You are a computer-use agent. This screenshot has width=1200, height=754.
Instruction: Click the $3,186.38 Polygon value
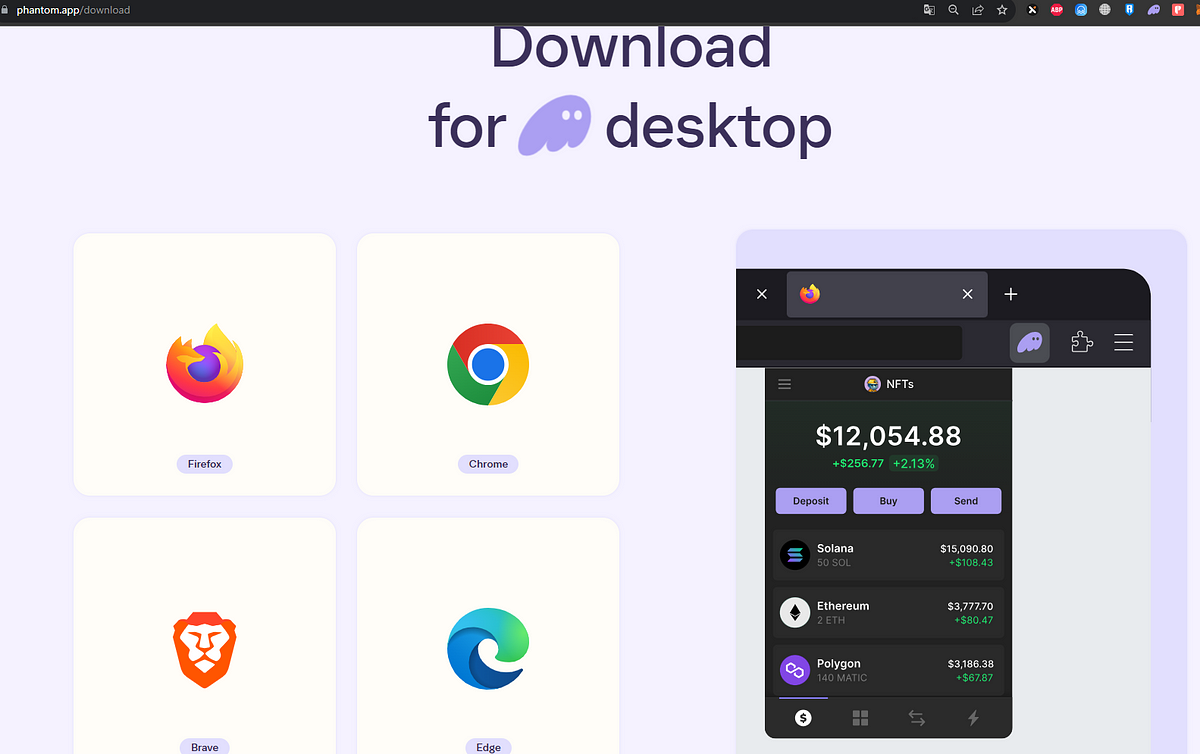[970, 664]
